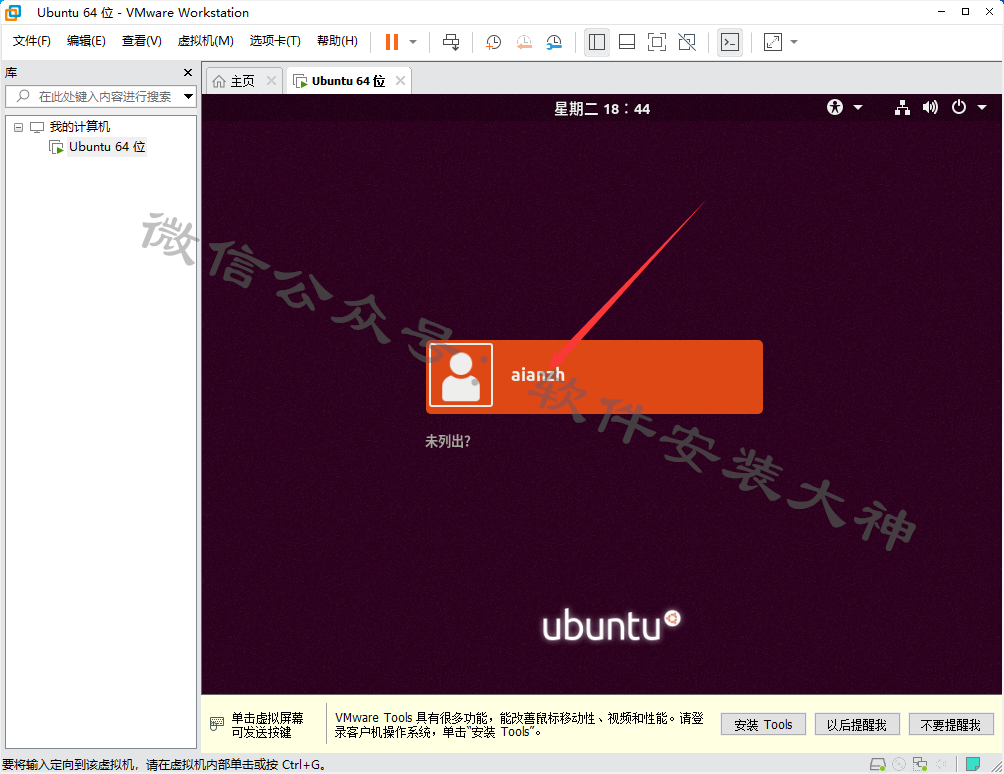
Task: Click the Ubuntu power icon
Action: pyautogui.click(x=959, y=107)
